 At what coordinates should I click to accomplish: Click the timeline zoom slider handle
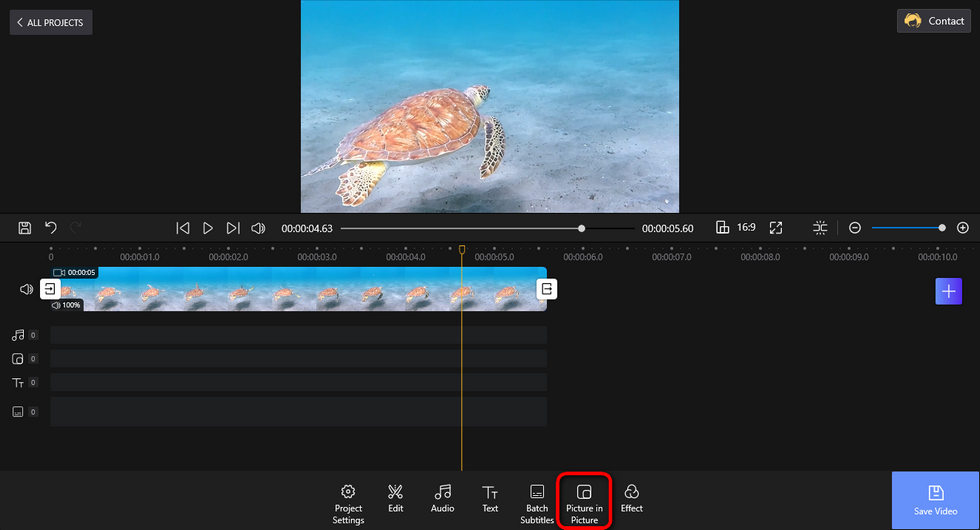coord(942,228)
